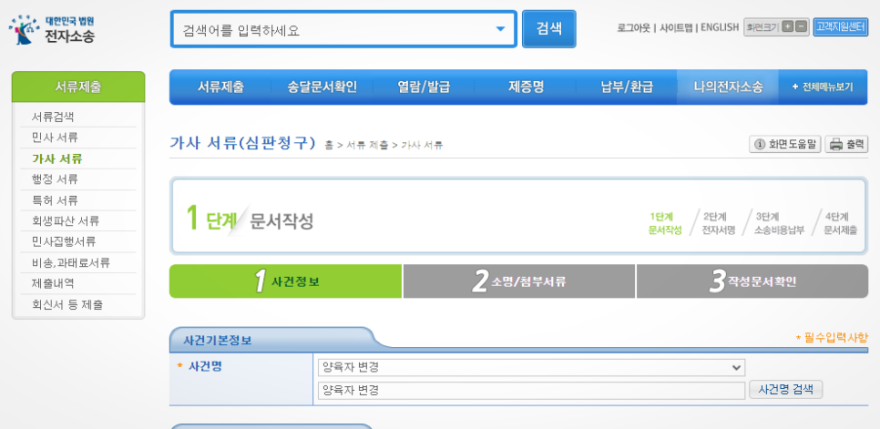Select 회생파산 서류 in the sidebar

click(65, 221)
